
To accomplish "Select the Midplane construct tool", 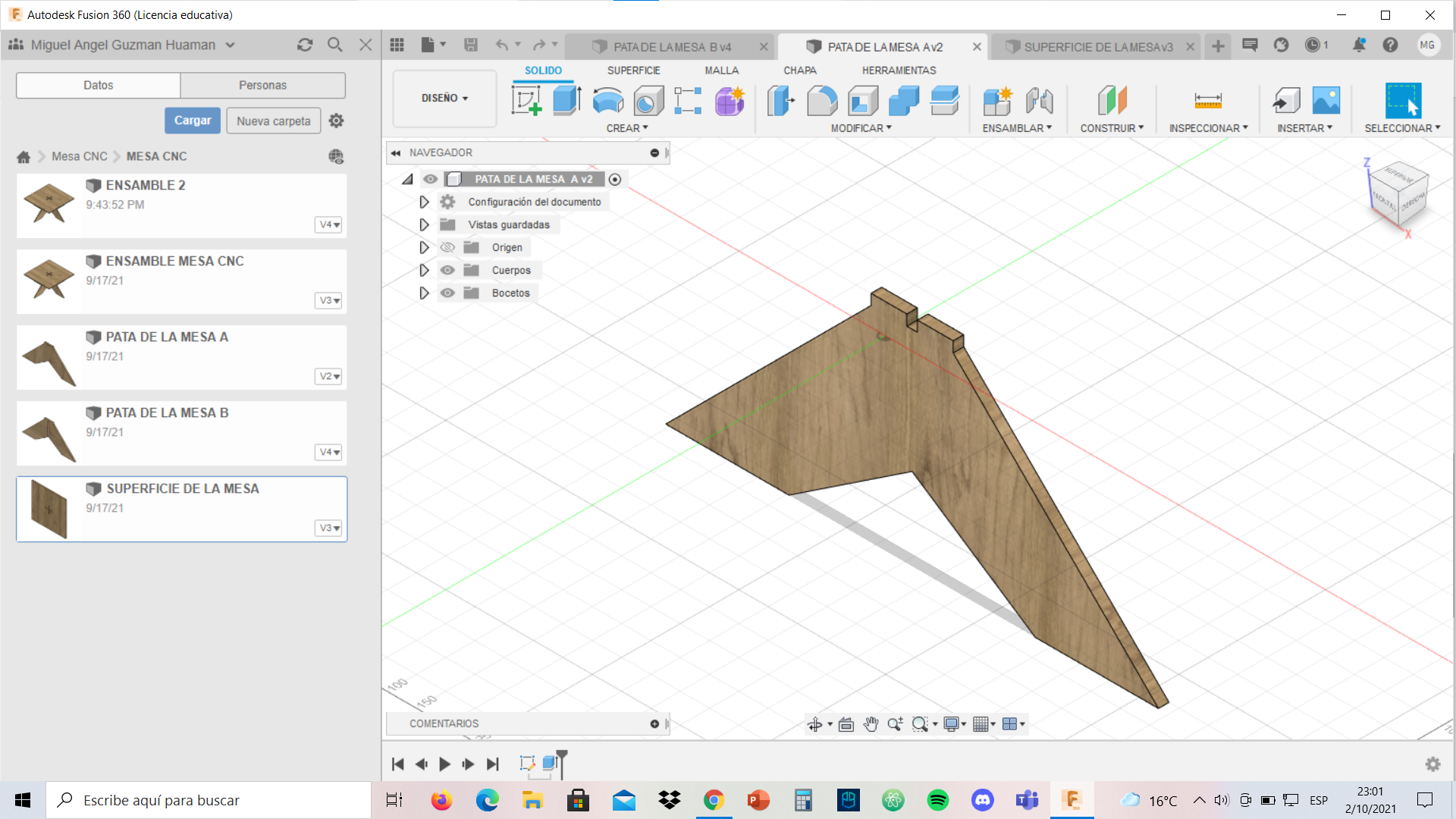I will pyautogui.click(x=1112, y=100).
